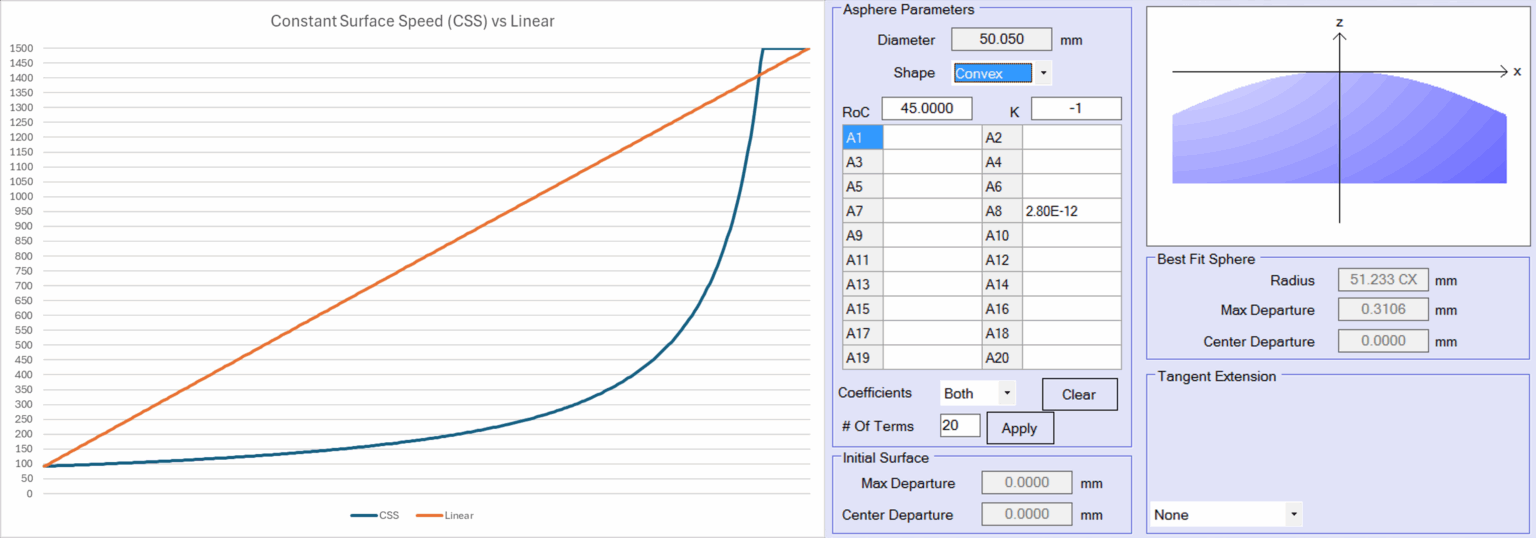Click the Clear button
The width and height of the screenshot is (1536, 538).
(1079, 394)
